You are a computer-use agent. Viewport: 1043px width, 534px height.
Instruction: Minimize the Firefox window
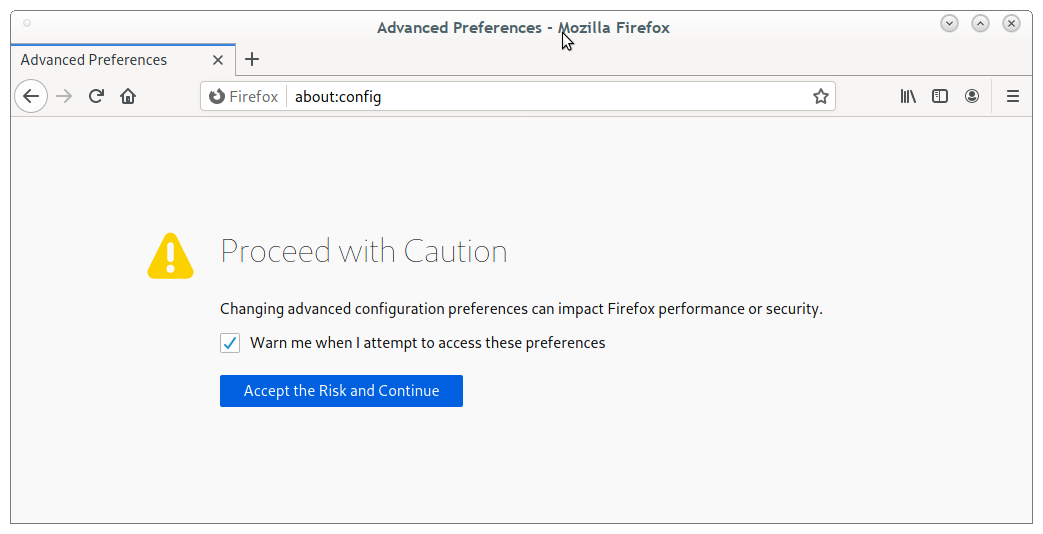click(x=949, y=23)
